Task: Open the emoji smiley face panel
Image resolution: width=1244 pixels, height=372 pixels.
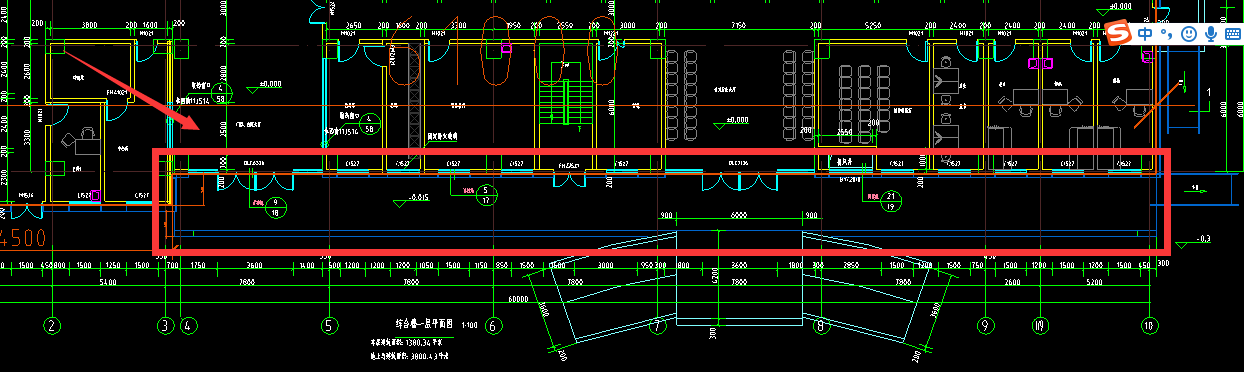Action: coord(1189,34)
